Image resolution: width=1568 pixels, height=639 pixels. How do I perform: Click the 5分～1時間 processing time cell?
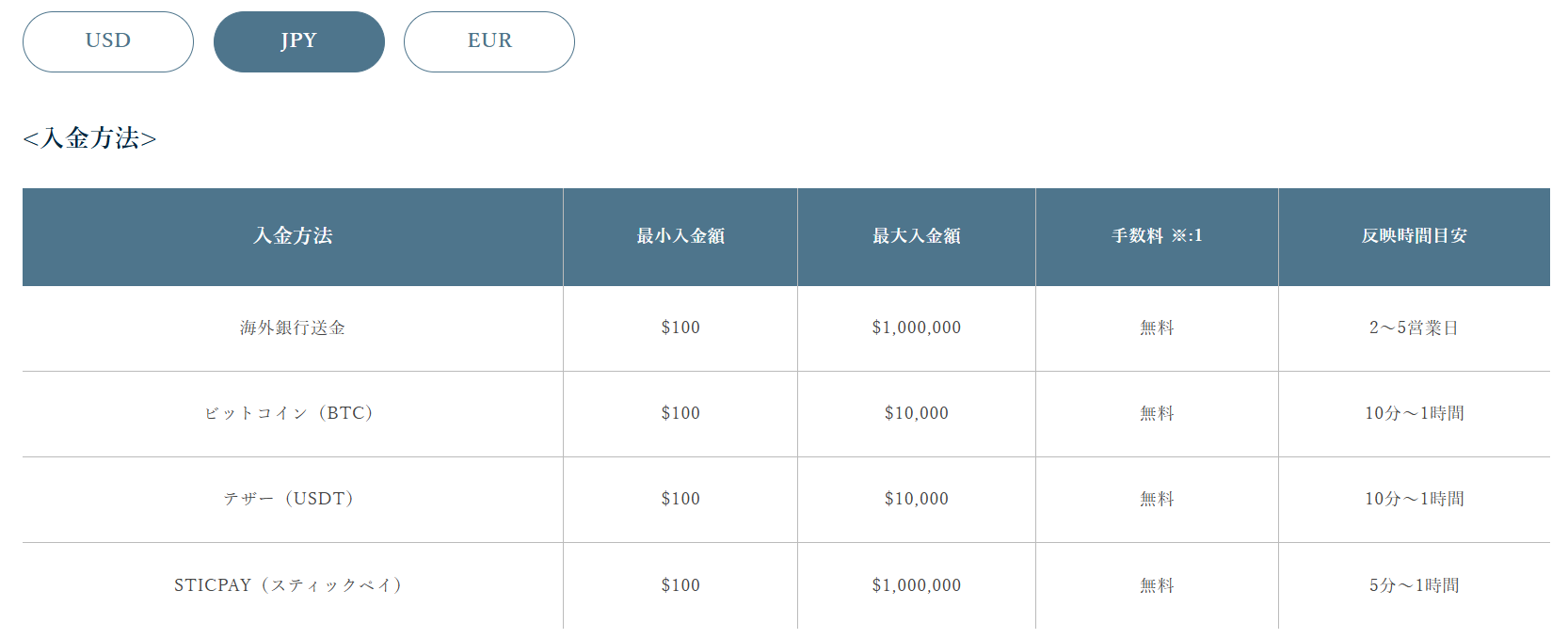[1415, 585]
